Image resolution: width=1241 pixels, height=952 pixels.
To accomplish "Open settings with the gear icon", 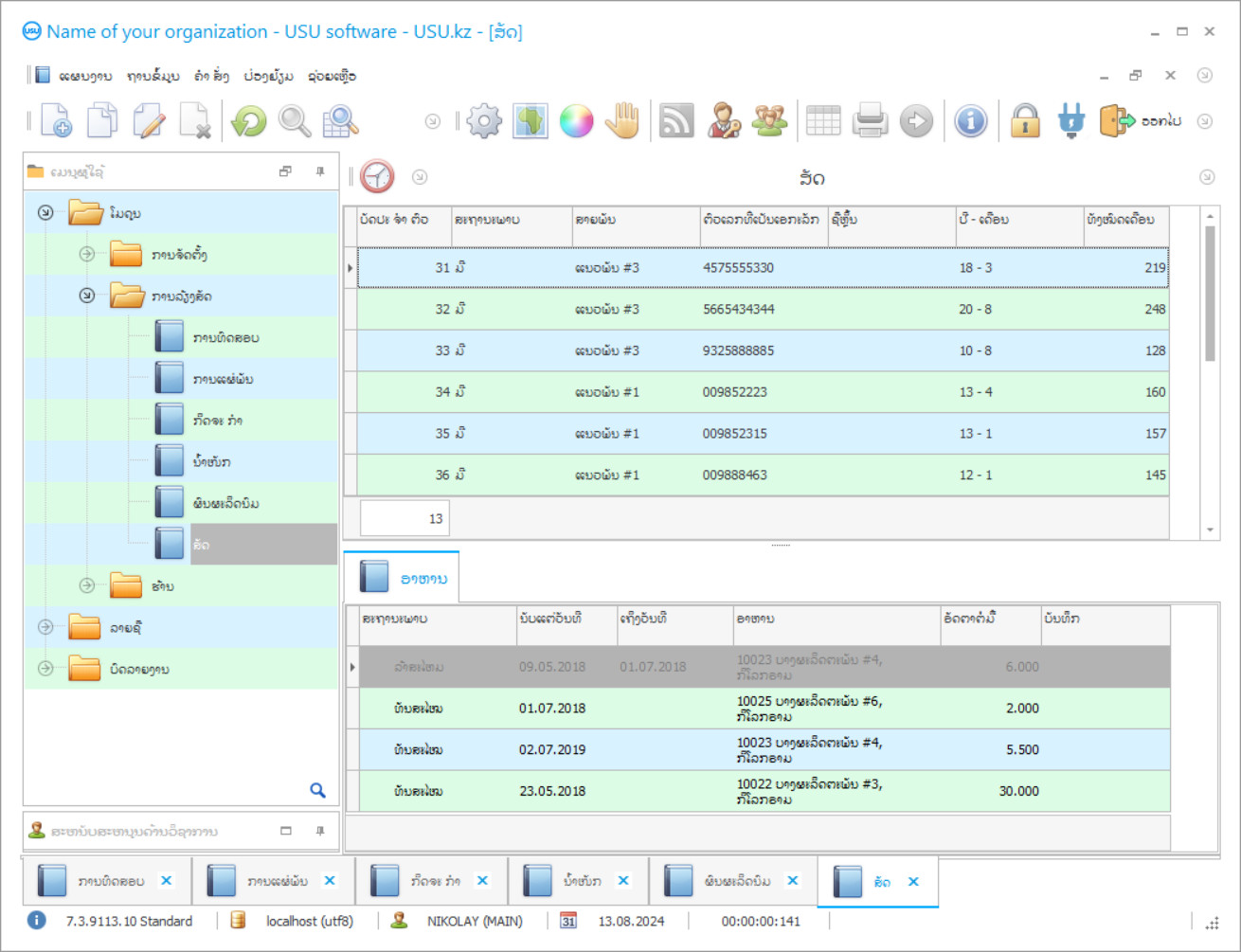I will tap(484, 121).
